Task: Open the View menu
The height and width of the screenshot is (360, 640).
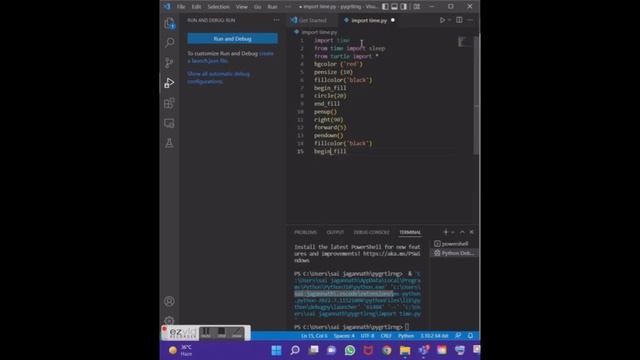Action: 241,7
